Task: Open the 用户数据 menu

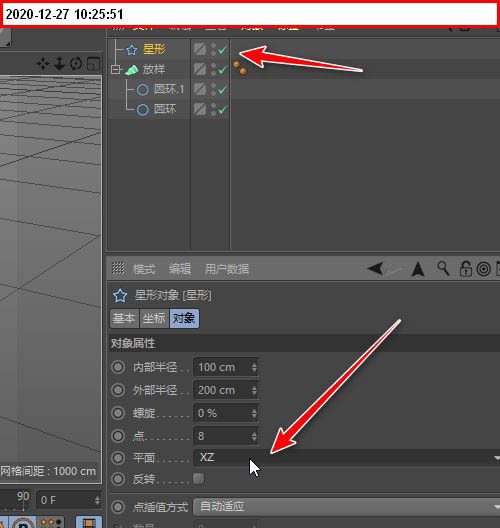Action: pos(227,269)
